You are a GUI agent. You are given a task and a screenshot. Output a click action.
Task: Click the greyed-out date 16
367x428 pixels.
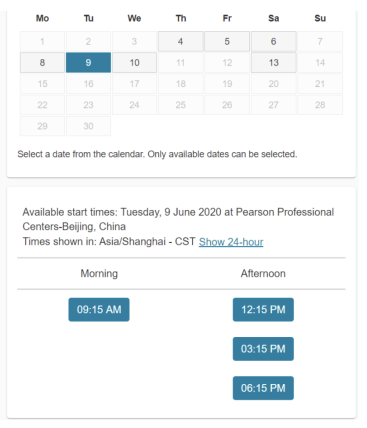88,84
